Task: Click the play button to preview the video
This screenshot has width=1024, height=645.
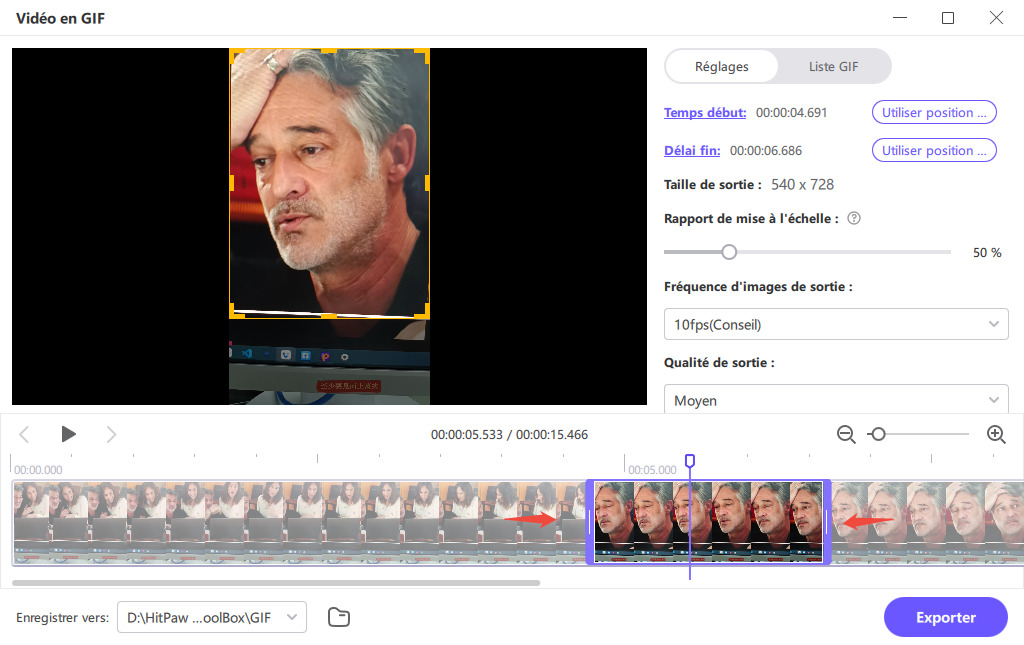Action: tap(68, 434)
